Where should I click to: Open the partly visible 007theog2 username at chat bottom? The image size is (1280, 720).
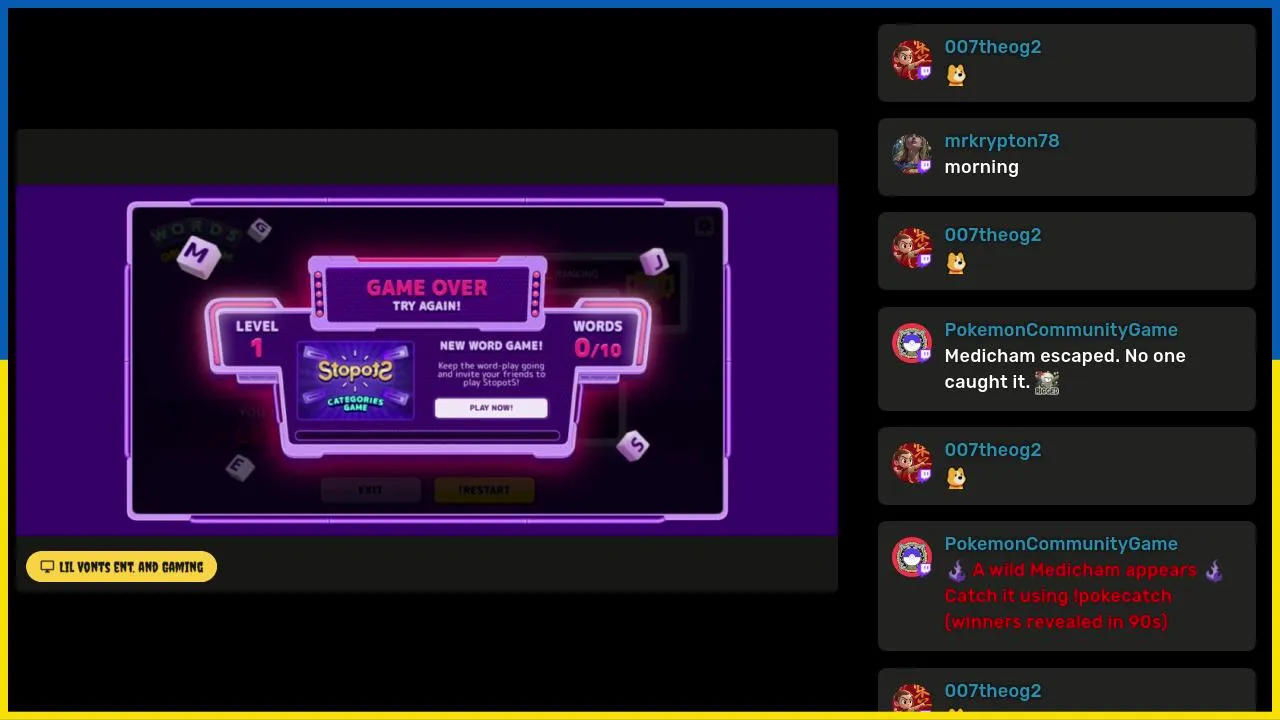pos(993,691)
